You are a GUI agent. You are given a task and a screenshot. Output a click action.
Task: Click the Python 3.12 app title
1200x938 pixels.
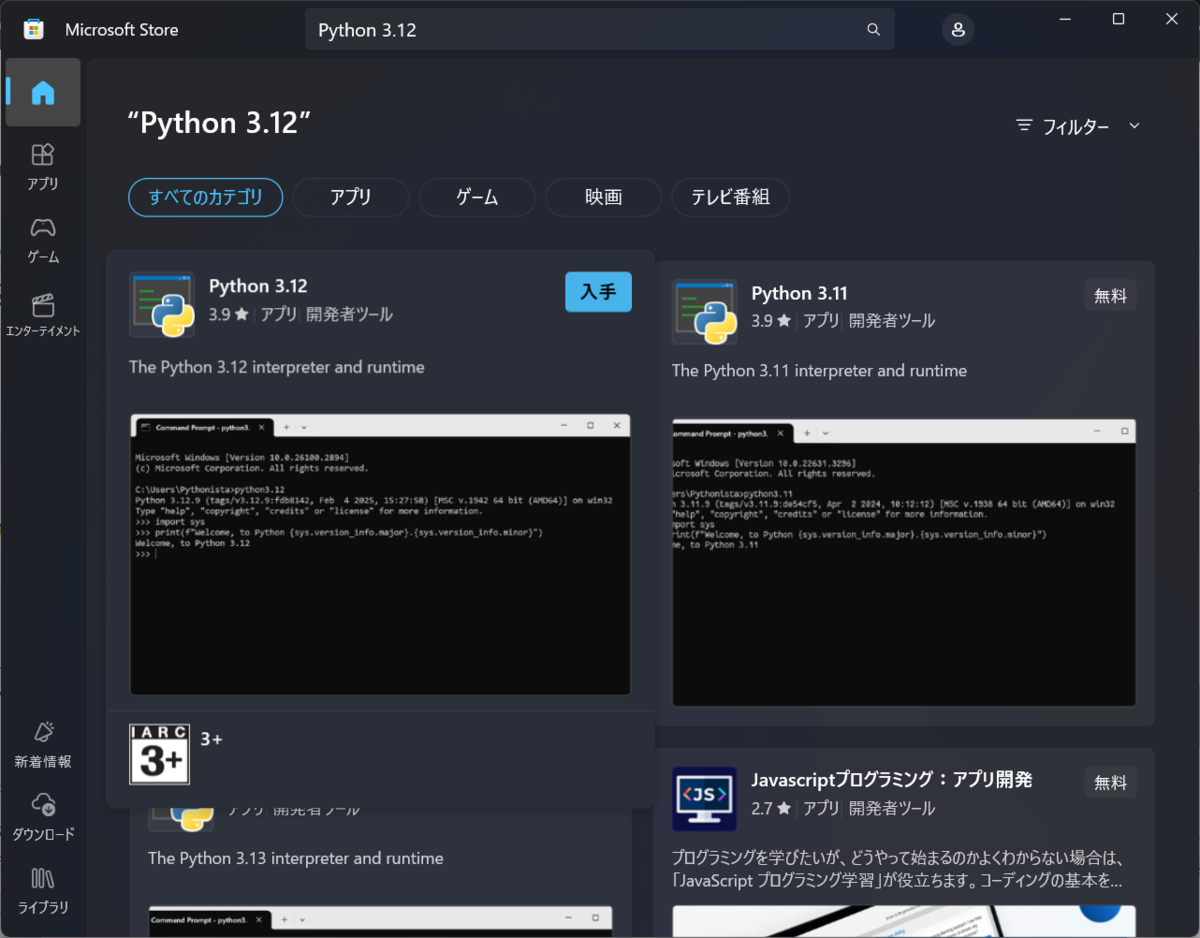pyautogui.click(x=258, y=286)
